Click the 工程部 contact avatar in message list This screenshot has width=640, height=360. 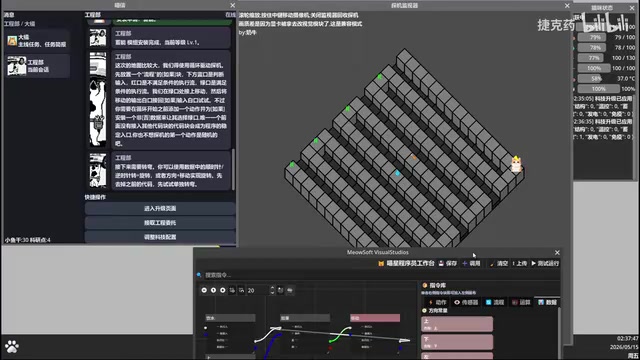click(17, 66)
